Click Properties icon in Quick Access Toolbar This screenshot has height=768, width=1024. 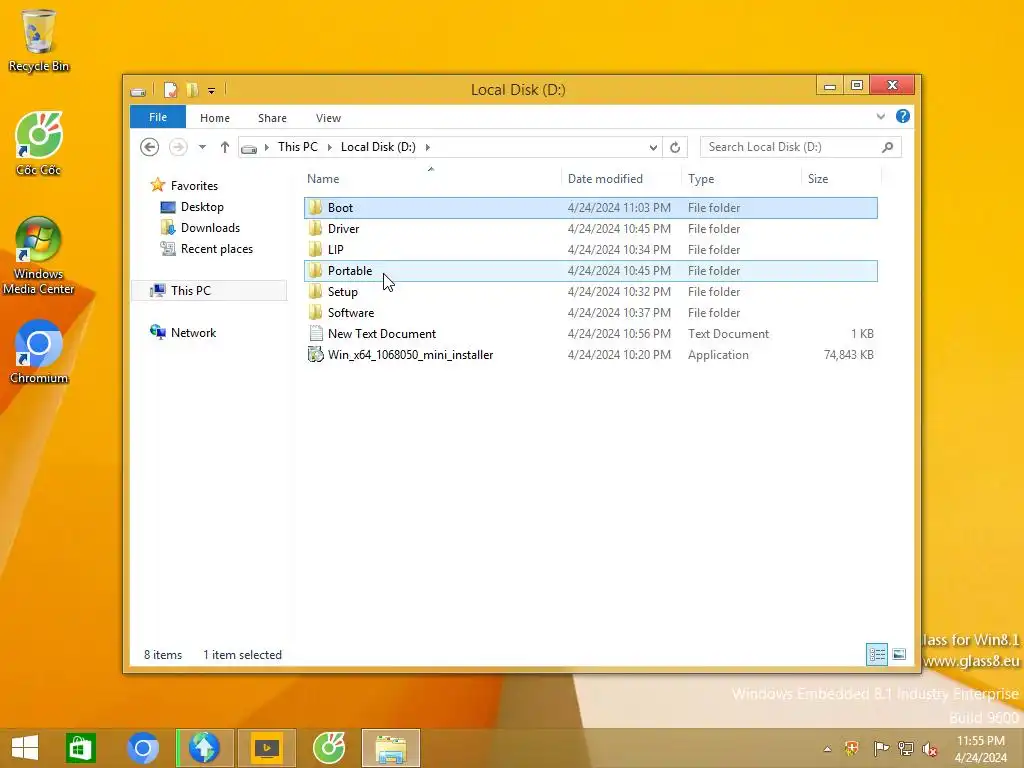point(170,89)
